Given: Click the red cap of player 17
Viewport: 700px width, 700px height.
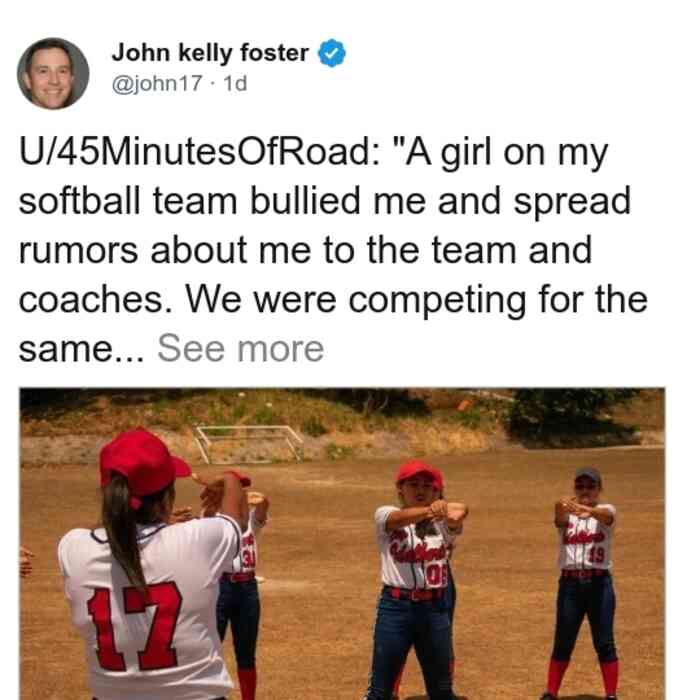Looking at the screenshot, I should pos(143,462).
